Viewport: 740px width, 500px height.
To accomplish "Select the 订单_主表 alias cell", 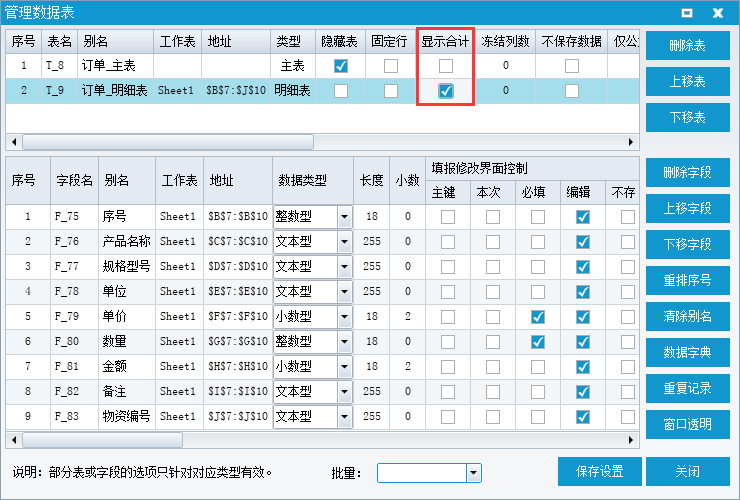I will 116,66.
